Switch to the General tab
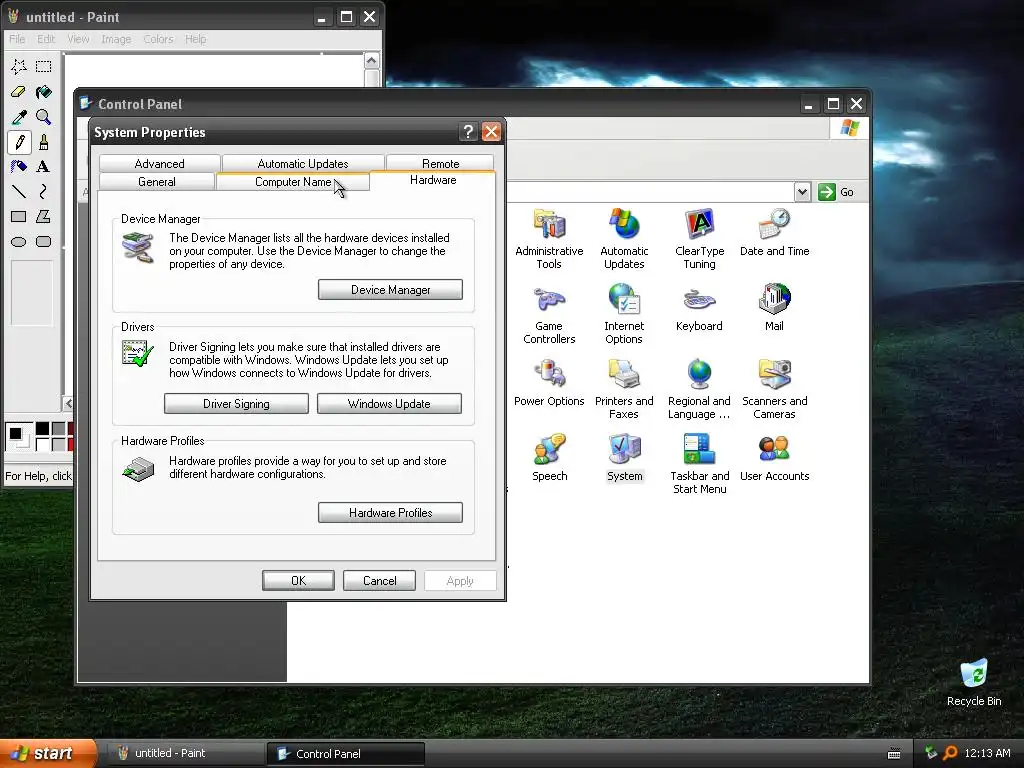This screenshot has height=768, width=1024. point(157,182)
